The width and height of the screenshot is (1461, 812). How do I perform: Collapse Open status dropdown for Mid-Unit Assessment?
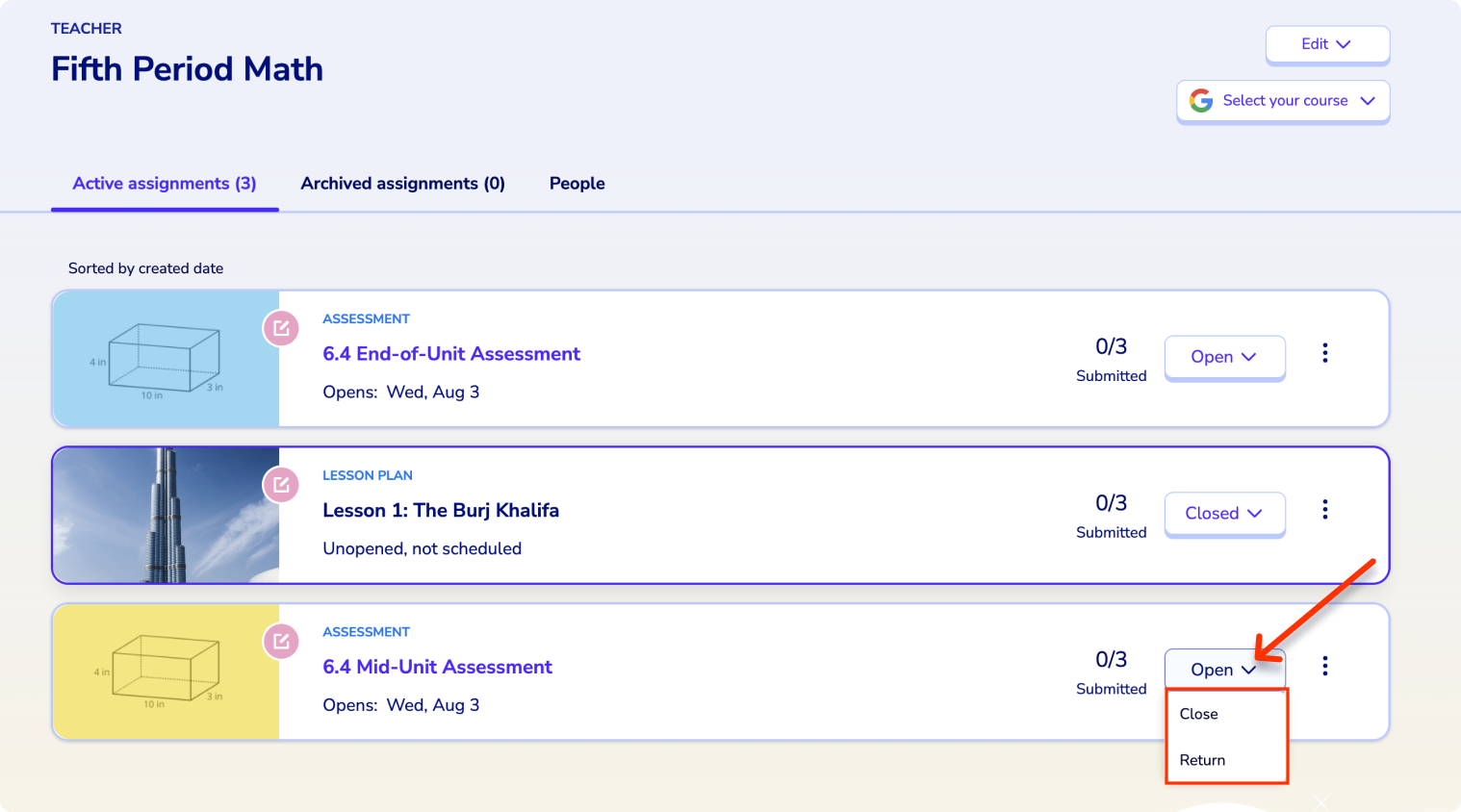click(x=1224, y=670)
